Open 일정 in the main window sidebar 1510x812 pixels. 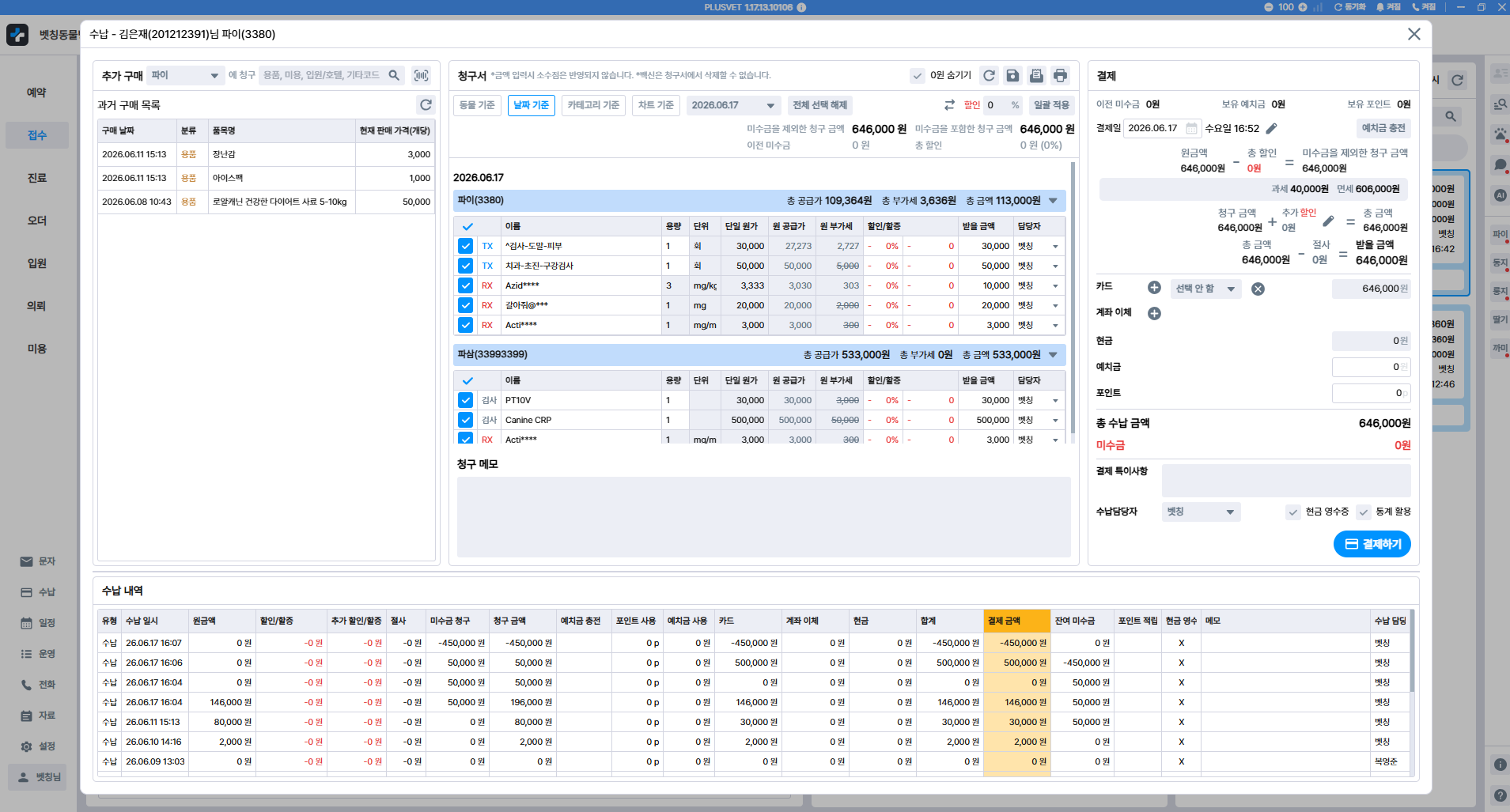point(38,623)
